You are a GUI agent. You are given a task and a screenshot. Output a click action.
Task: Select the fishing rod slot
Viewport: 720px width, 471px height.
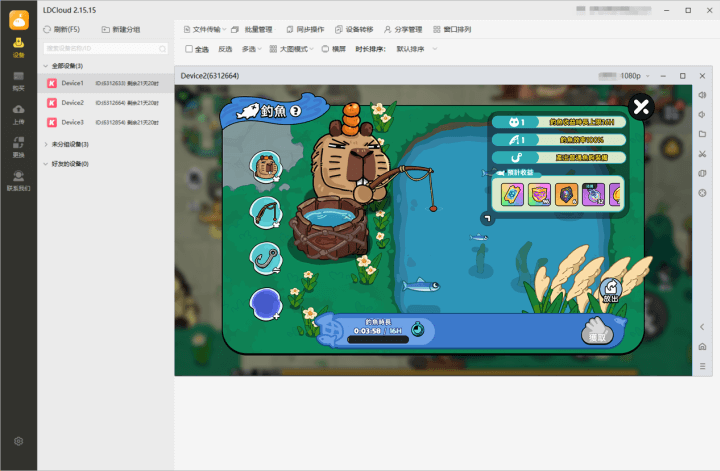click(266, 213)
